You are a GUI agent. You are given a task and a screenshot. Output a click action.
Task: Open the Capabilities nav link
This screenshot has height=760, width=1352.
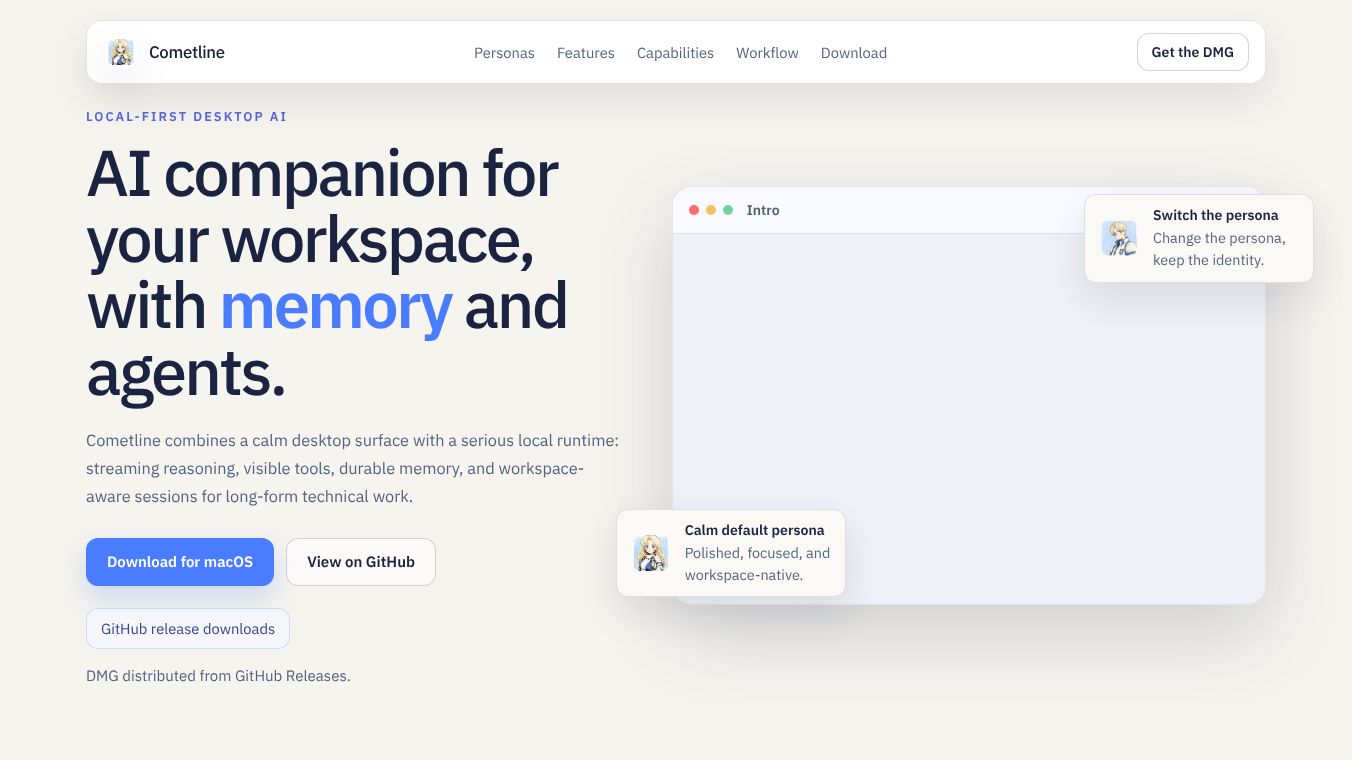[675, 53]
